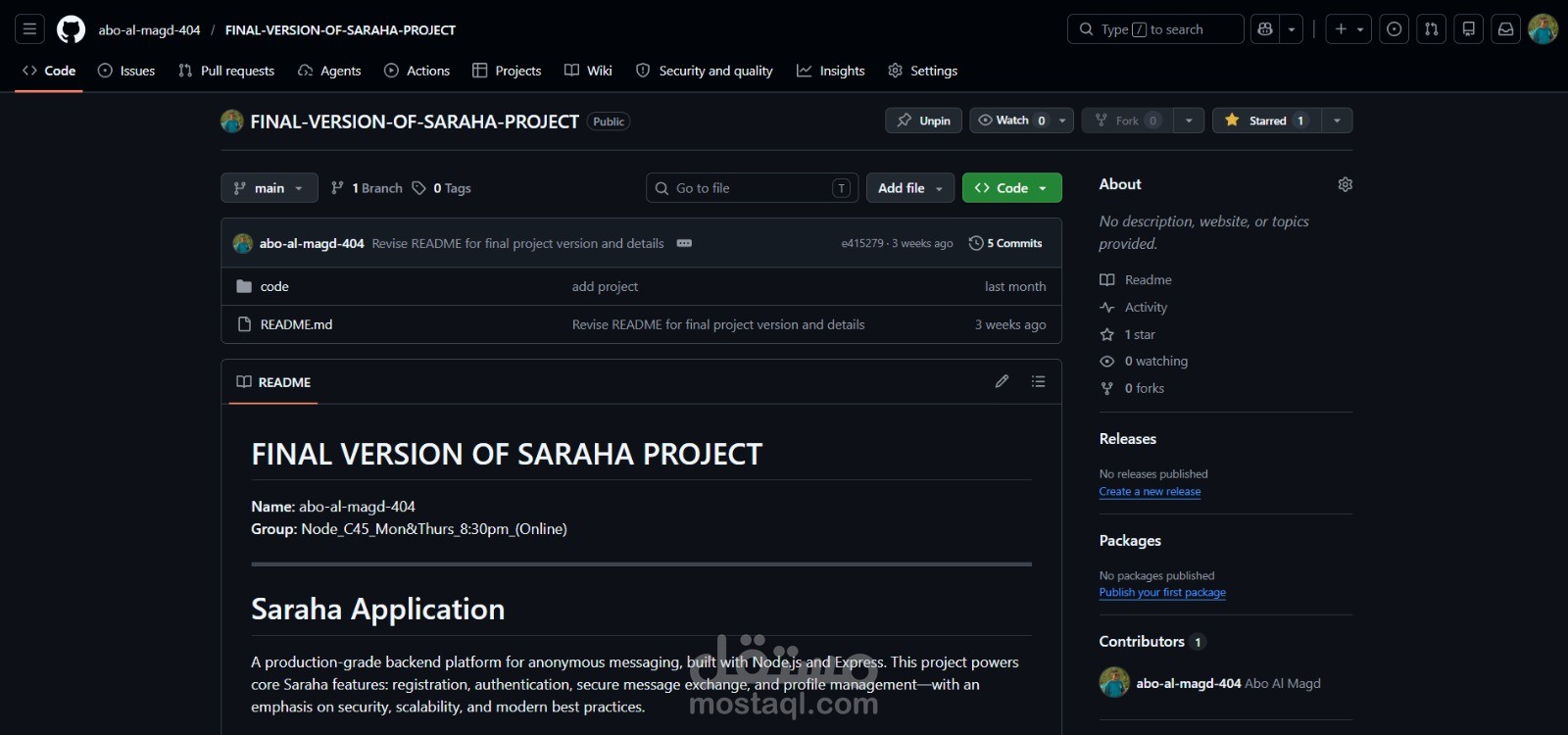This screenshot has height=735, width=1568.
Task: Expand the star lists dropdown arrow
Action: tap(1337, 121)
